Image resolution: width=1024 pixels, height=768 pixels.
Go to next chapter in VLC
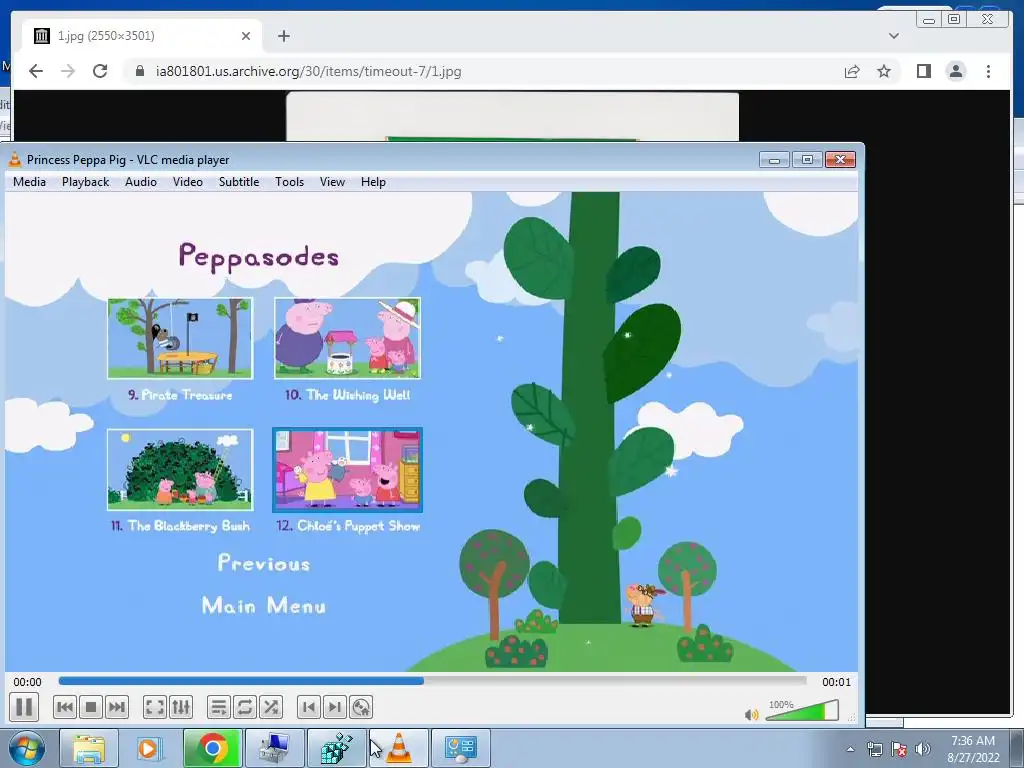[x=334, y=707]
